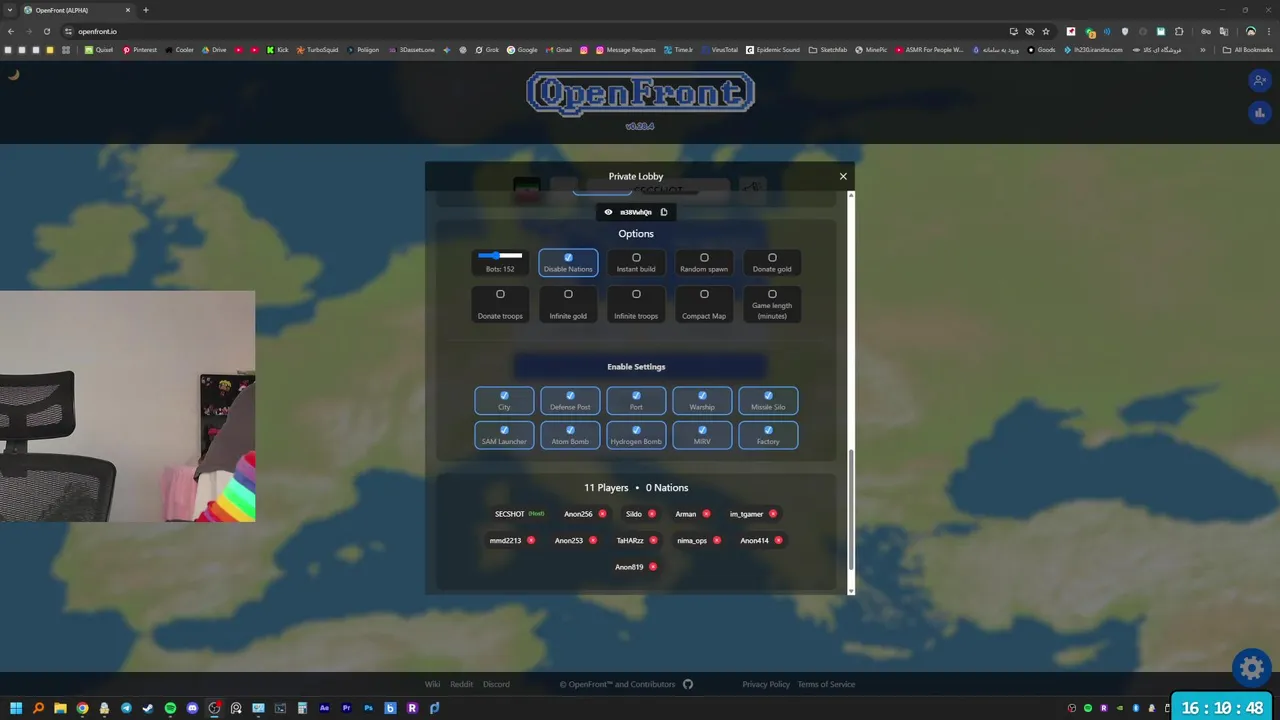Close the Private Lobby dialog
The height and width of the screenshot is (720, 1280).
pos(843,176)
